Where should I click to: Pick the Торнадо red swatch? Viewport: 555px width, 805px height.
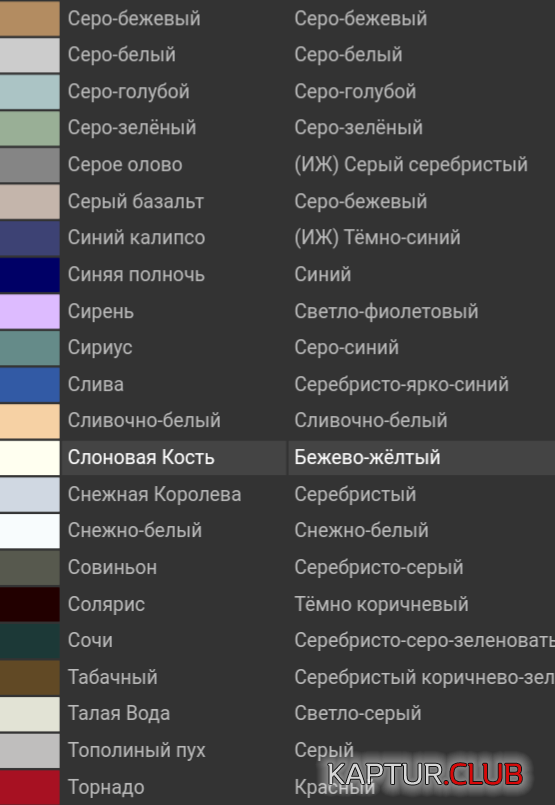coord(30,787)
